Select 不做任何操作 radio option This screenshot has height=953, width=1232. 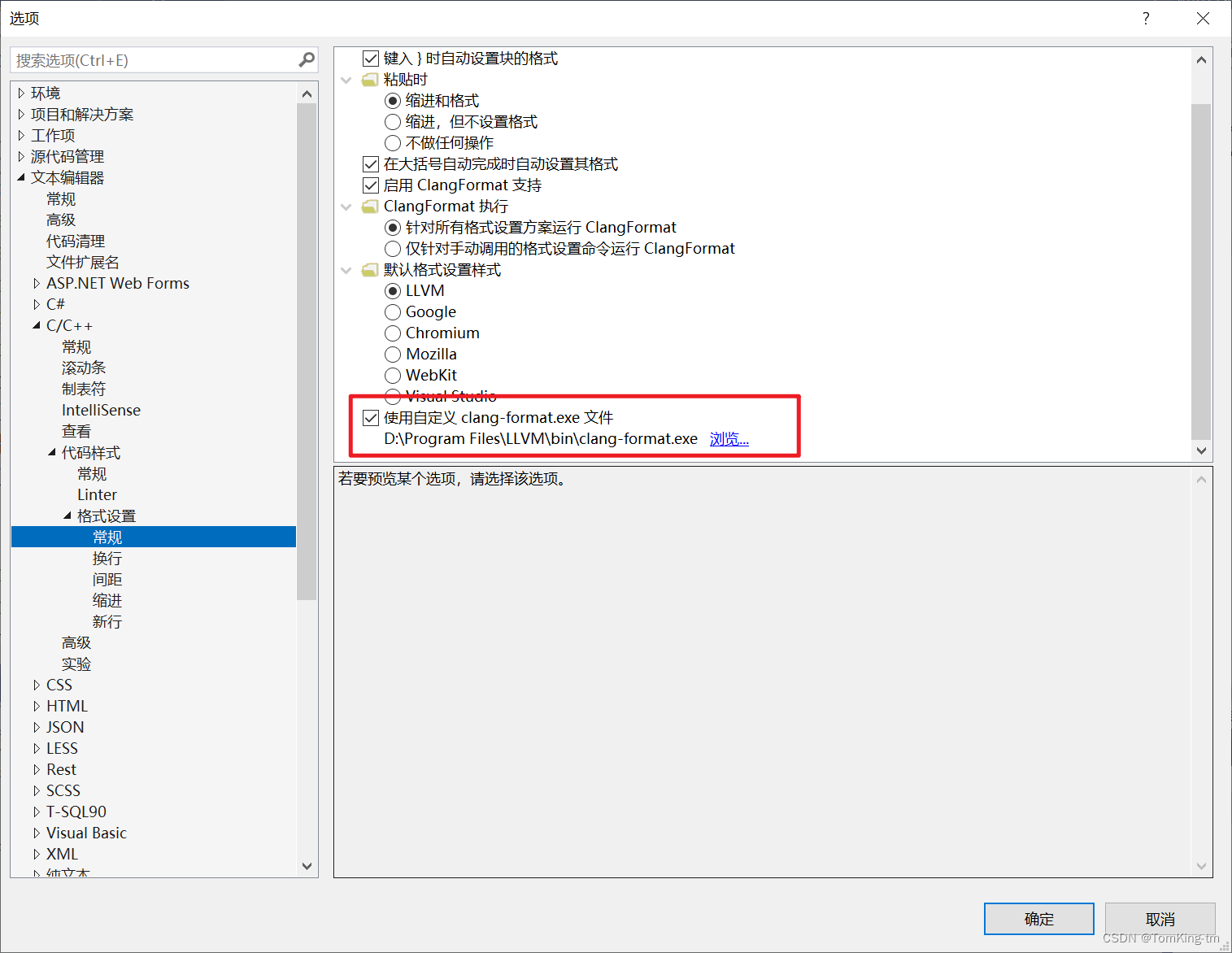(393, 142)
